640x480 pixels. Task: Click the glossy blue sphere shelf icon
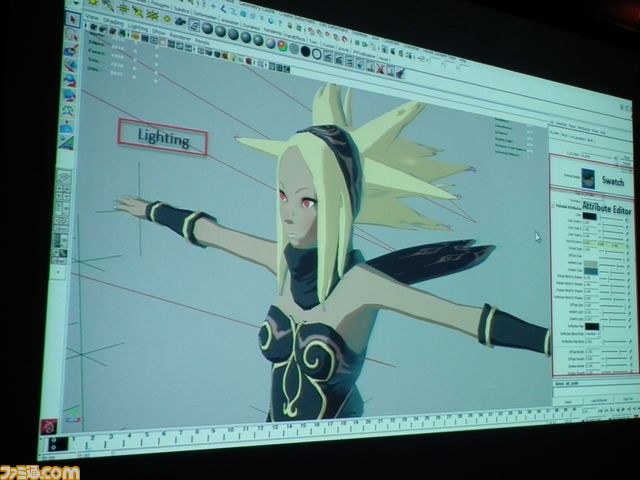pyautogui.click(x=270, y=43)
